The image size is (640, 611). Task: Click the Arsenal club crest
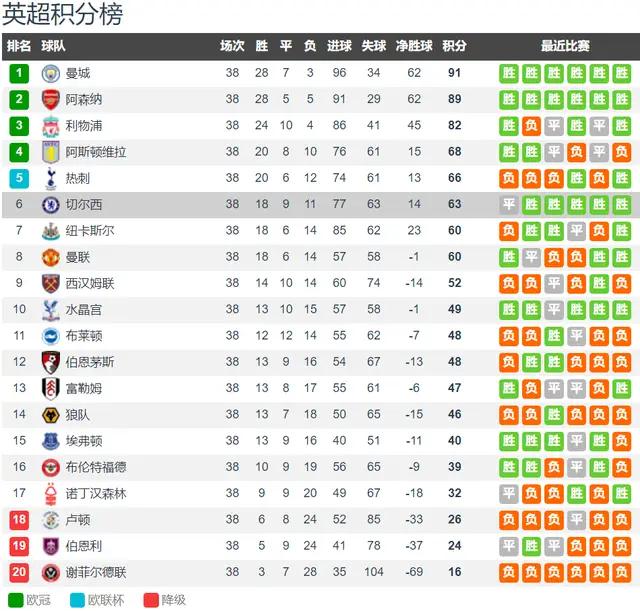51,100
